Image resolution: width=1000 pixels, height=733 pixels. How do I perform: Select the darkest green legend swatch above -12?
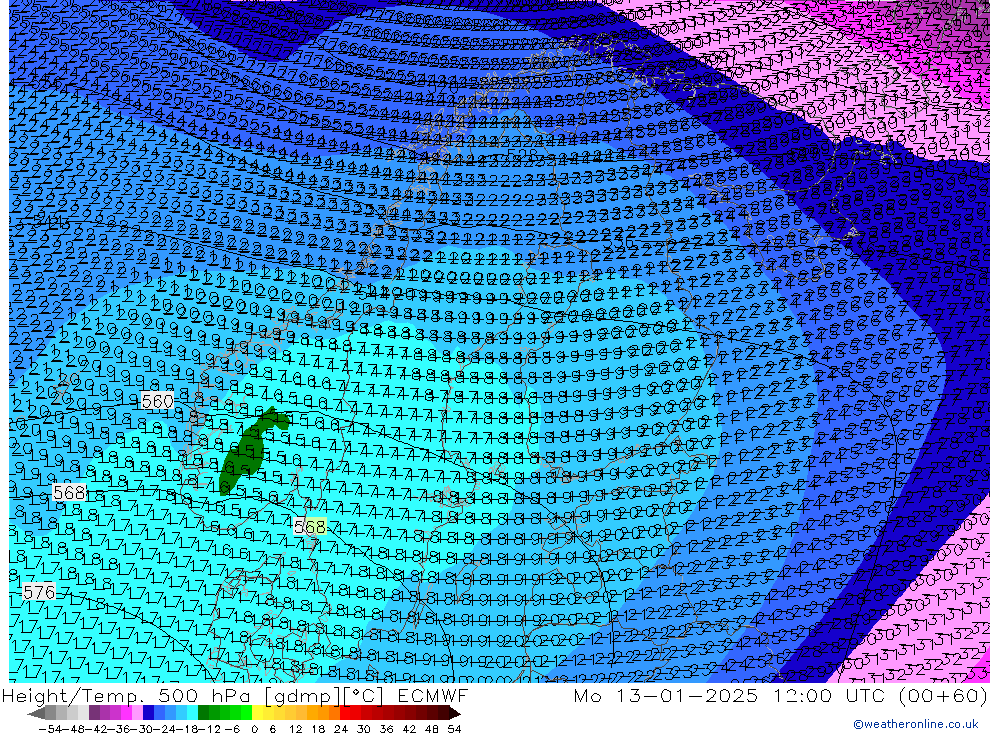coord(203,714)
